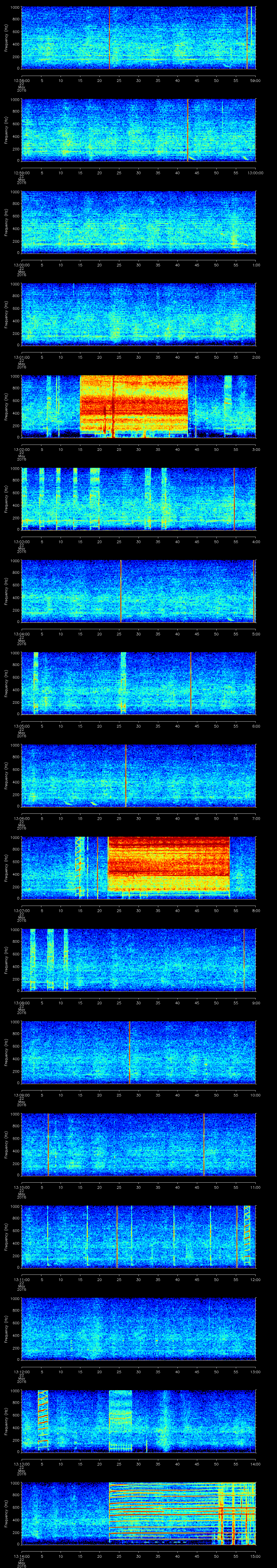Click the 13:02:00 start time label
Screen dimensions: 277x1568
[x=21, y=449]
